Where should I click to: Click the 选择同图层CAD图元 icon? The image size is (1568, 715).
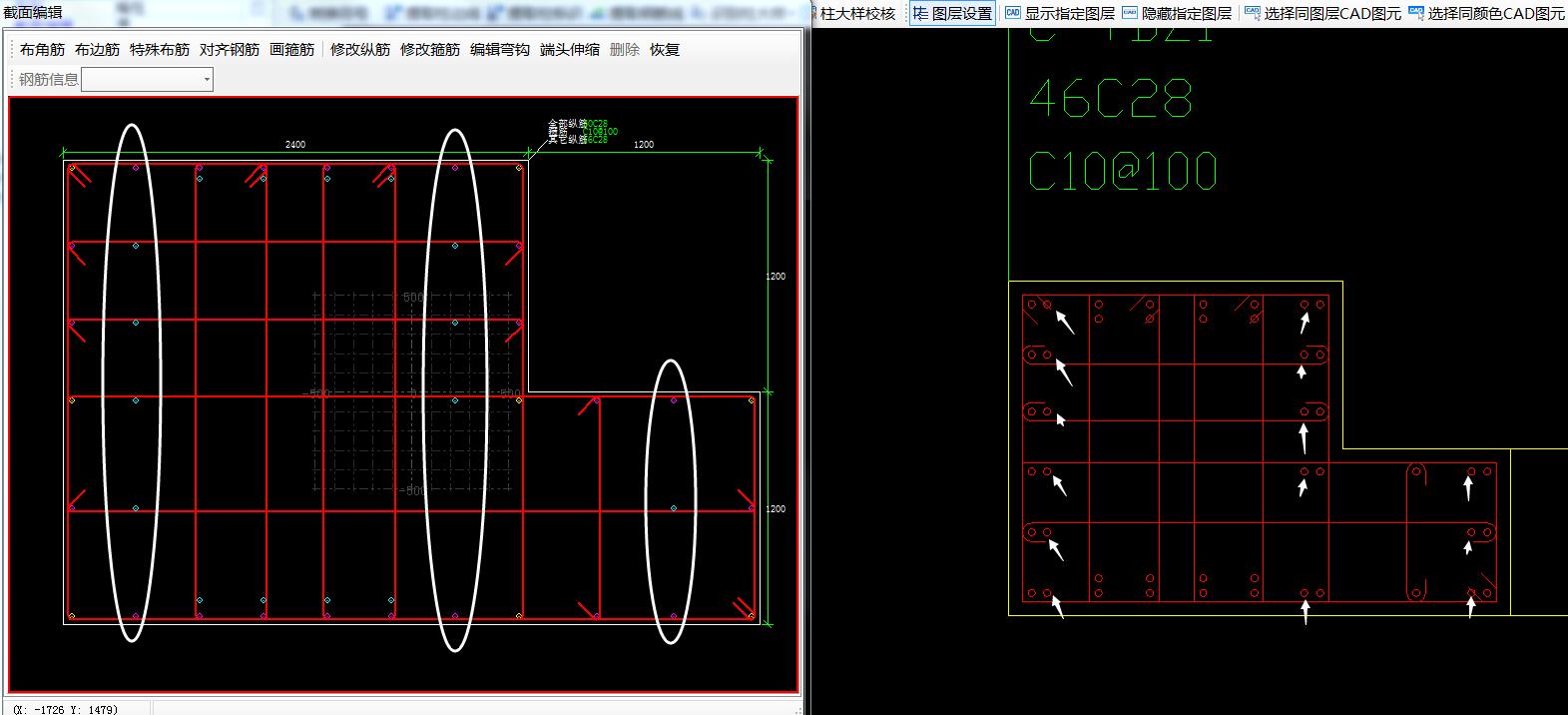coord(1252,13)
